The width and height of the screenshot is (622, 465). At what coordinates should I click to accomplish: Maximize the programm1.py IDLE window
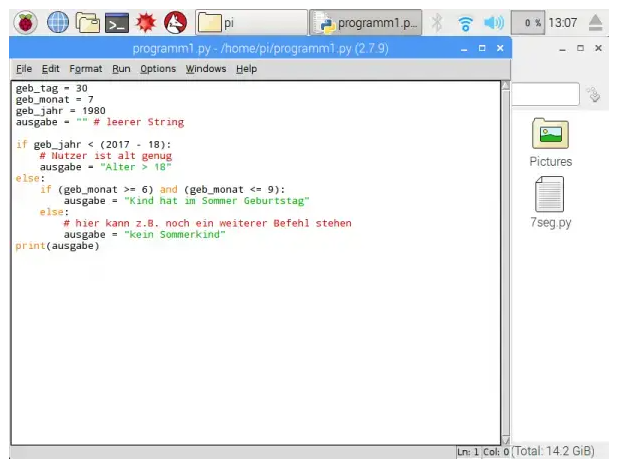(482, 48)
